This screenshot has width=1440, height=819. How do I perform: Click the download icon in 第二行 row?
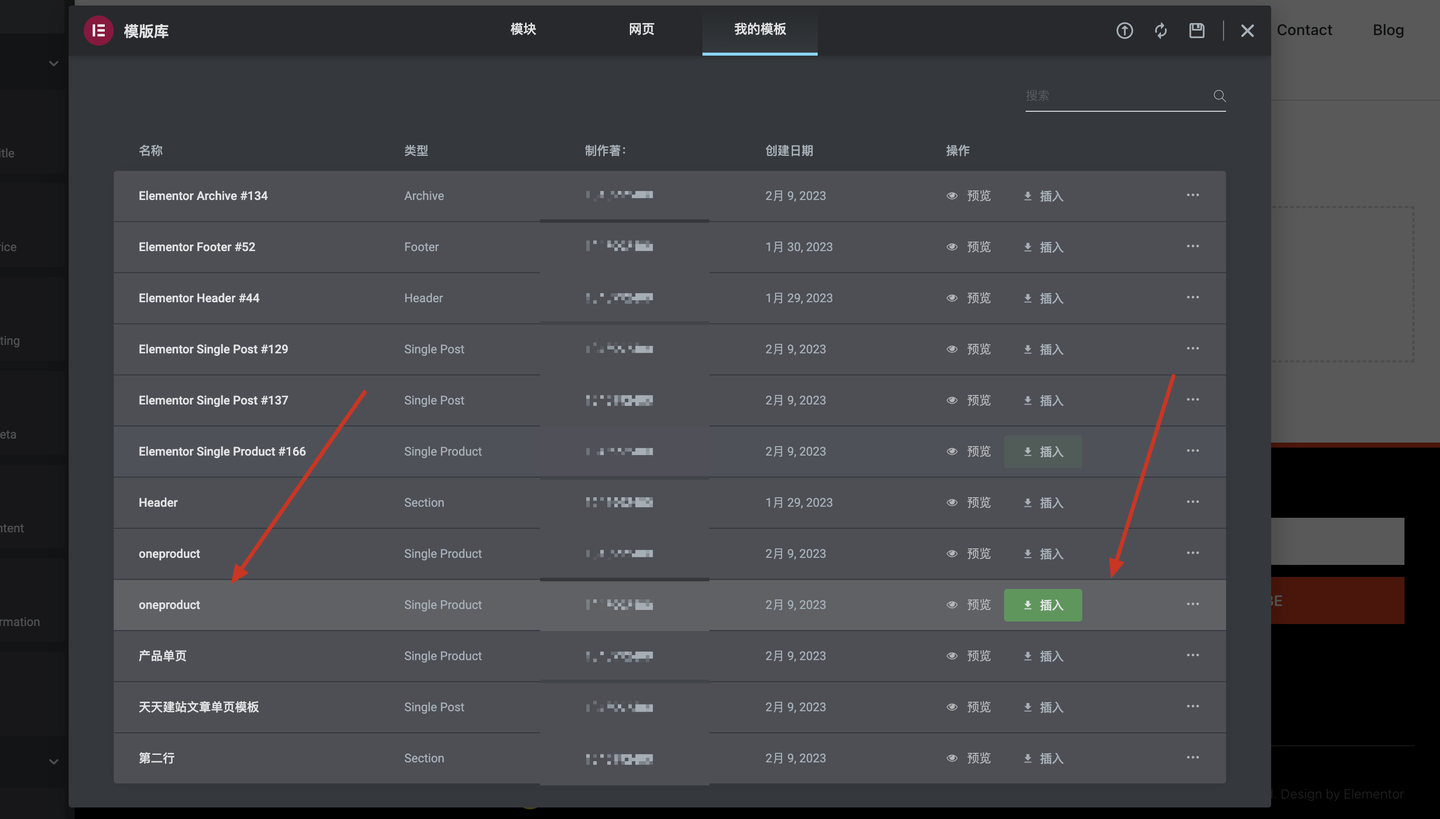point(1027,759)
